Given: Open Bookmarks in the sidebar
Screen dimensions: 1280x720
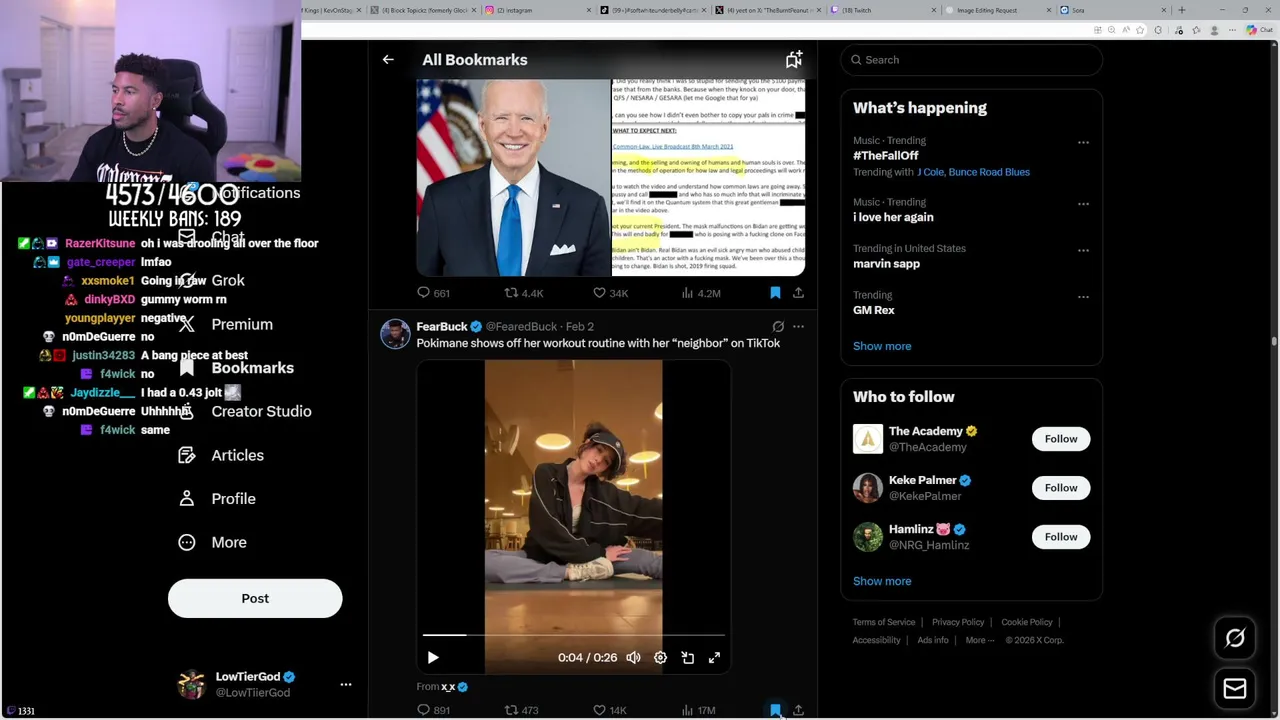Looking at the screenshot, I should pos(236,368).
